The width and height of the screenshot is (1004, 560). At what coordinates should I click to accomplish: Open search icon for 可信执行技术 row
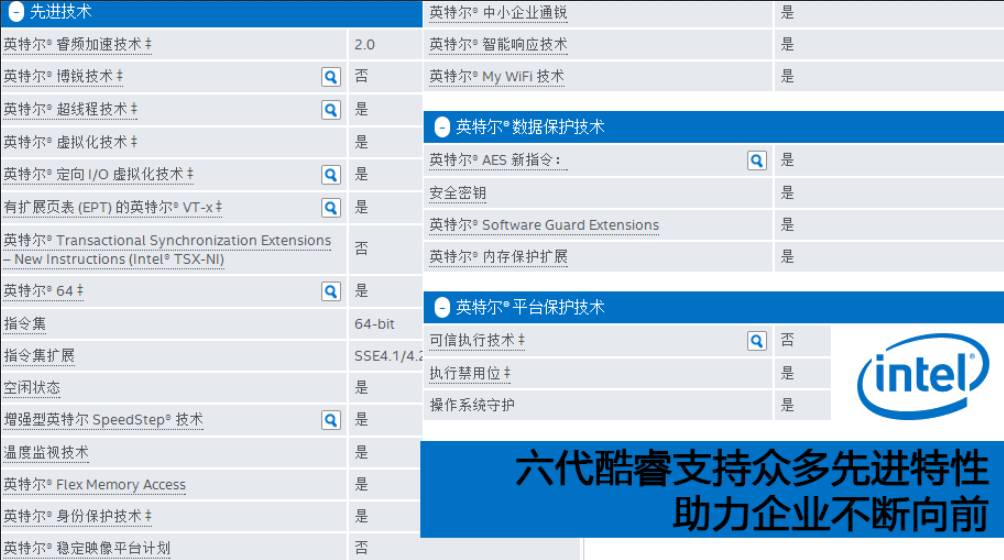pyautogui.click(x=756, y=340)
